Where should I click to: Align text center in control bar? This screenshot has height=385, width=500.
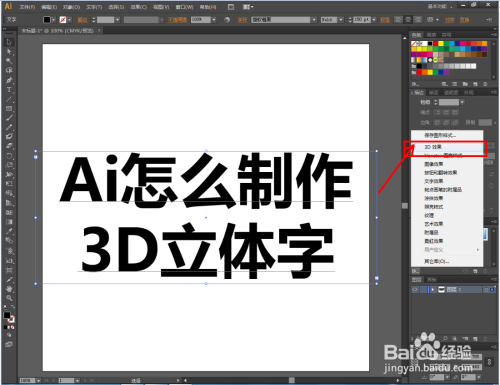pyautogui.click(x=408, y=20)
